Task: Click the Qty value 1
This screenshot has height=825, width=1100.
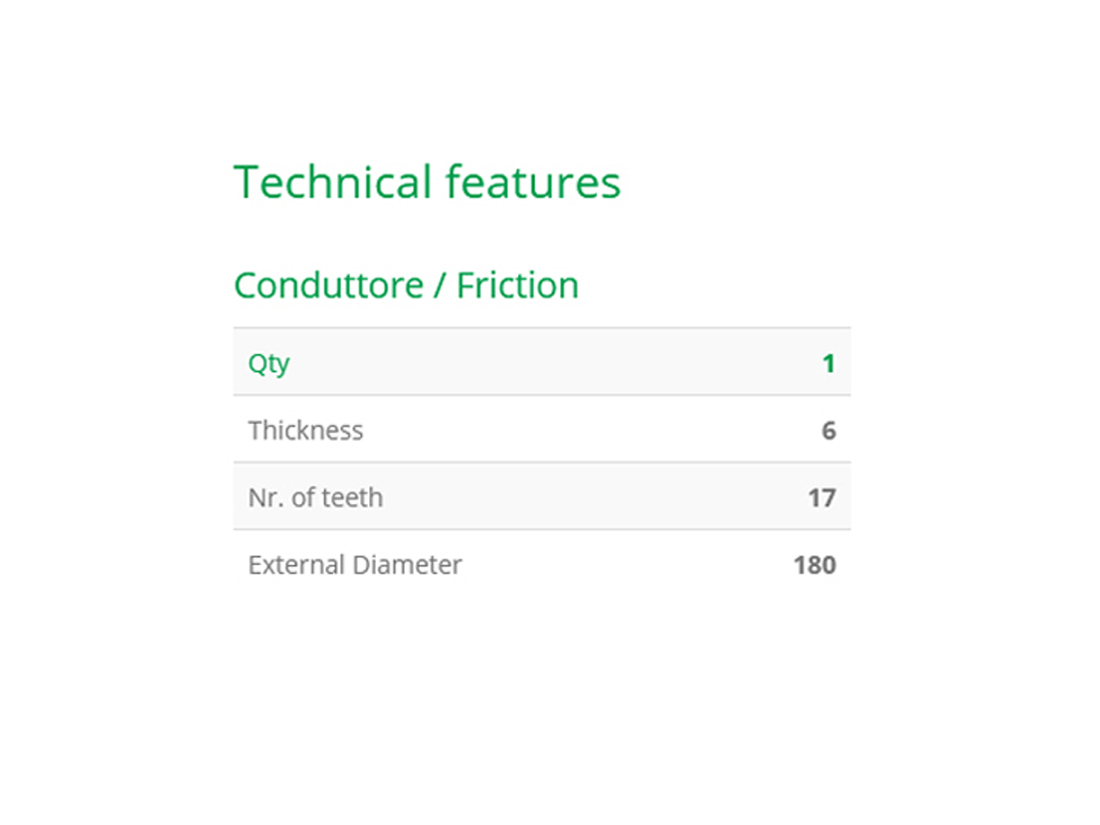Action: (x=829, y=363)
